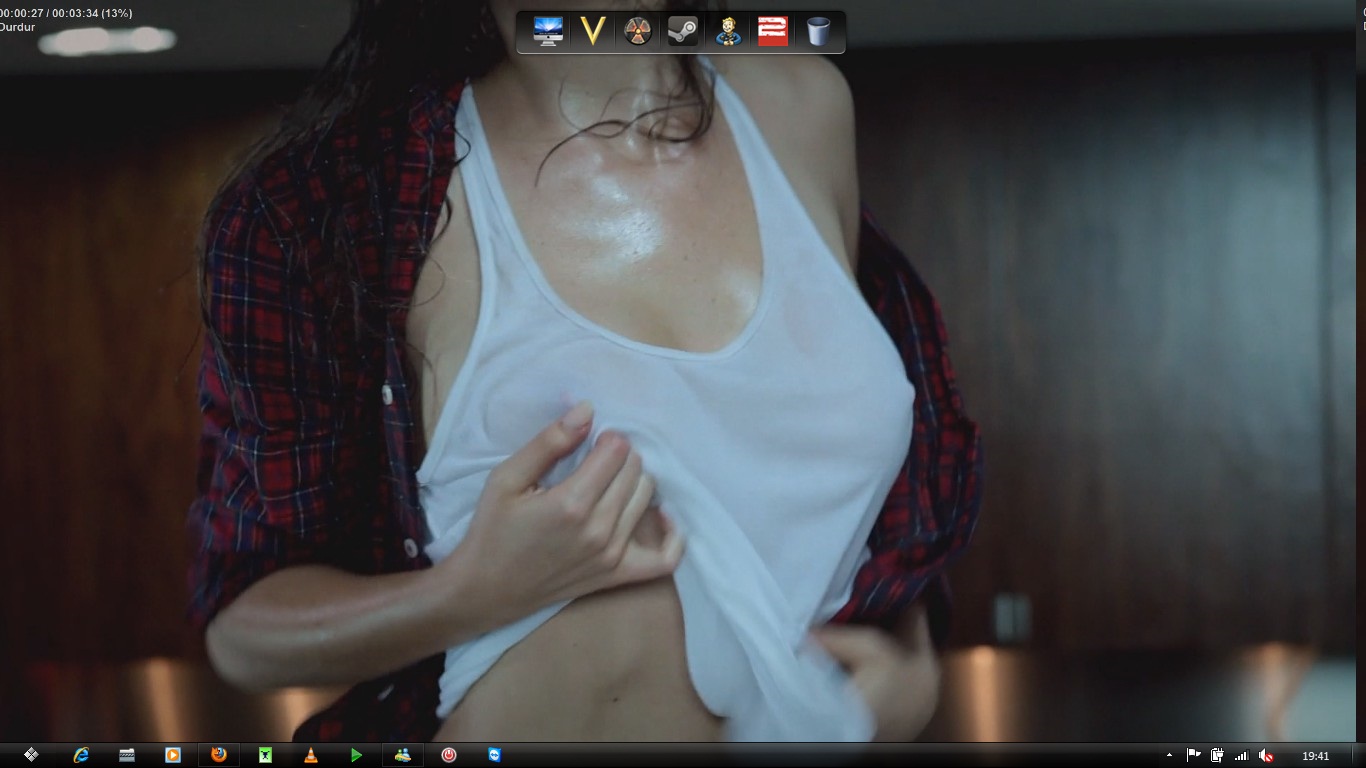Open the computer monitor icon in the dock
This screenshot has width=1366, height=768.
(548, 31)
